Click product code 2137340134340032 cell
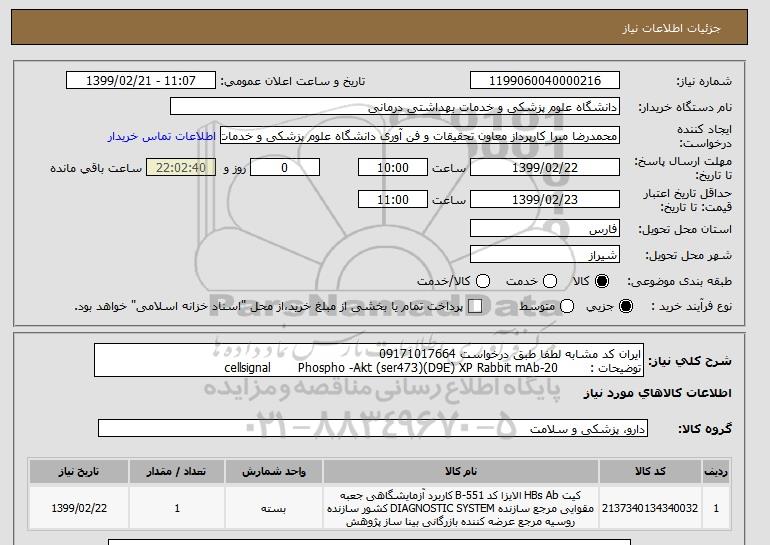 (650, 508)
